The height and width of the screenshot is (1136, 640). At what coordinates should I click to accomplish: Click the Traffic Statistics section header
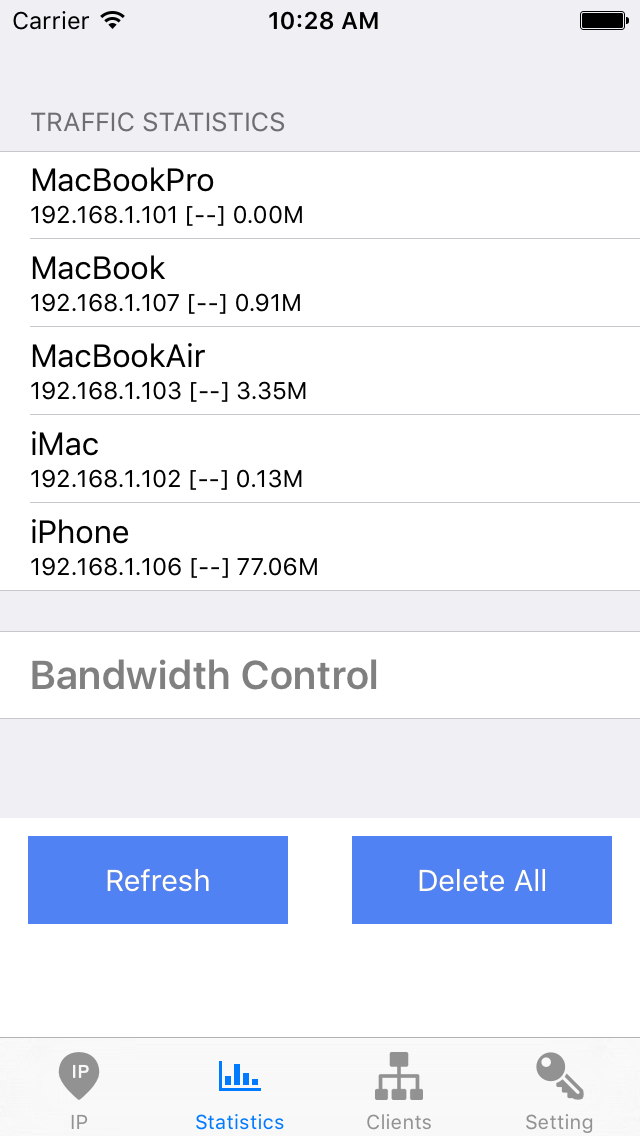(157, 122)
